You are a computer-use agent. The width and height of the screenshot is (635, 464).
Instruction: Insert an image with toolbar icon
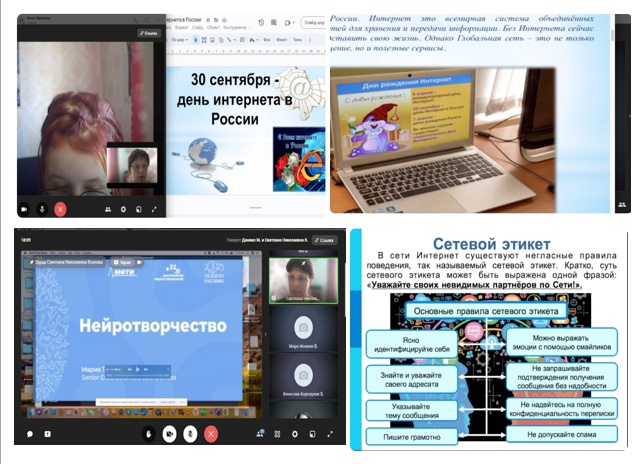[212, 40]
